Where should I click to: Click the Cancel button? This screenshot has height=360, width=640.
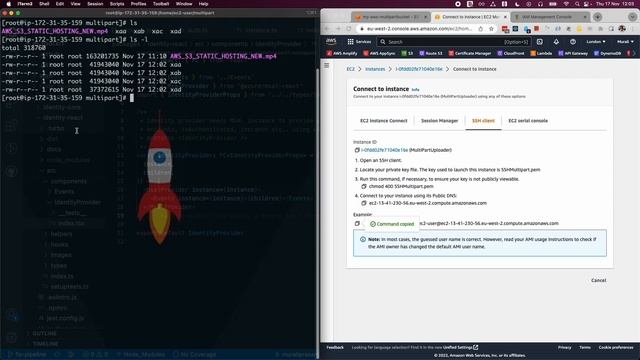598,280
